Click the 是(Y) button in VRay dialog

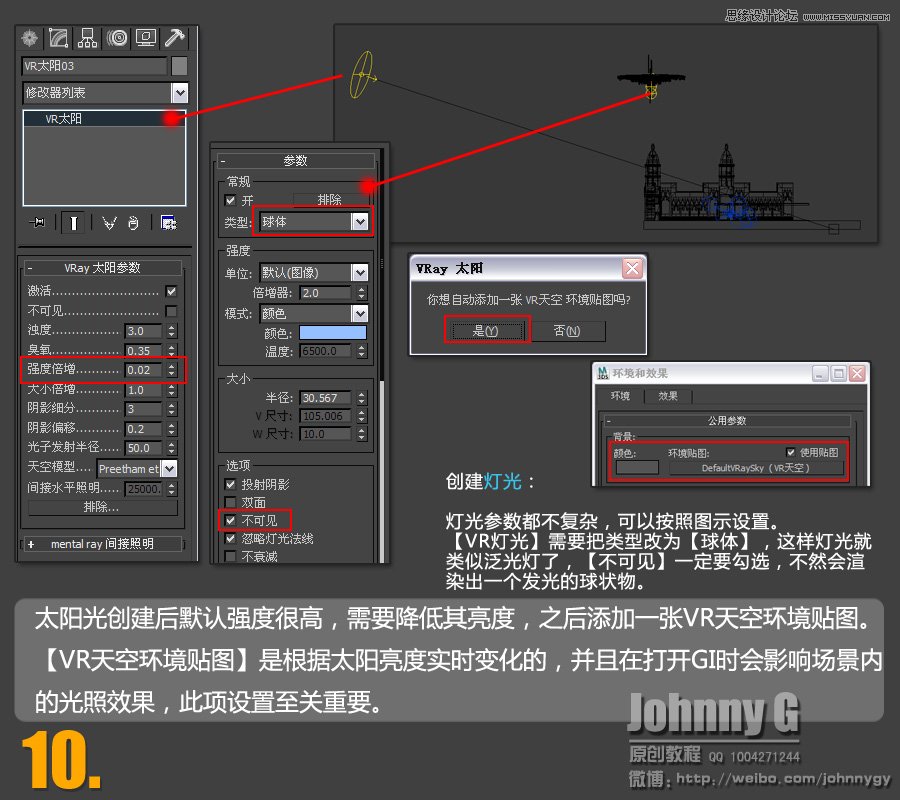point(487,329)
